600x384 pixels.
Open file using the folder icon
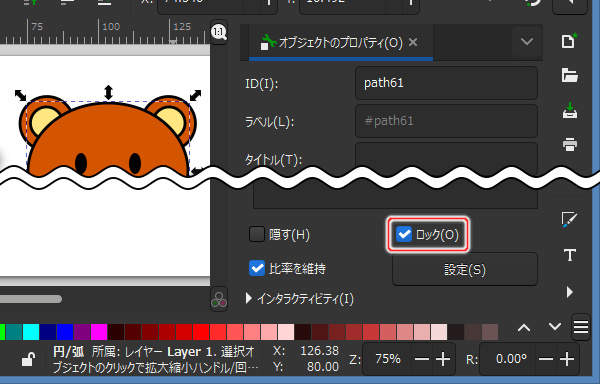pos(569,75)
